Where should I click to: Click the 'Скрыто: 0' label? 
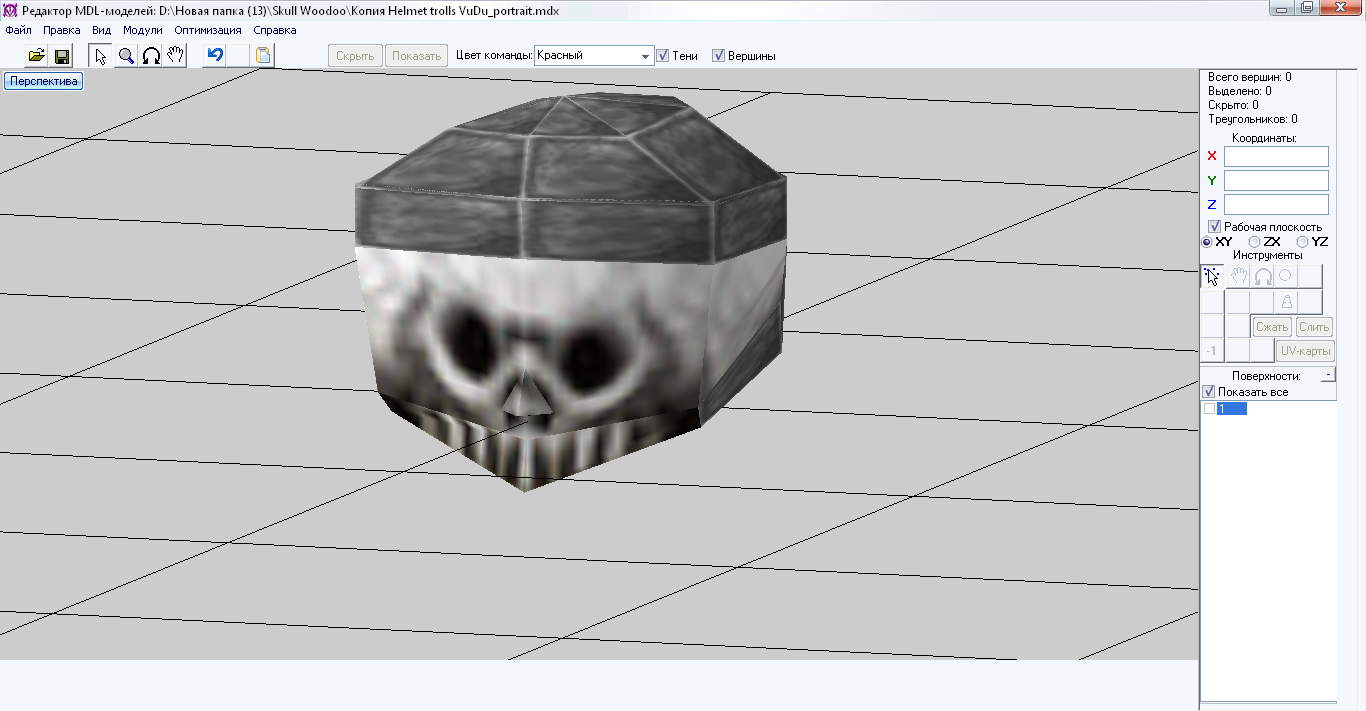point(1233,105)
